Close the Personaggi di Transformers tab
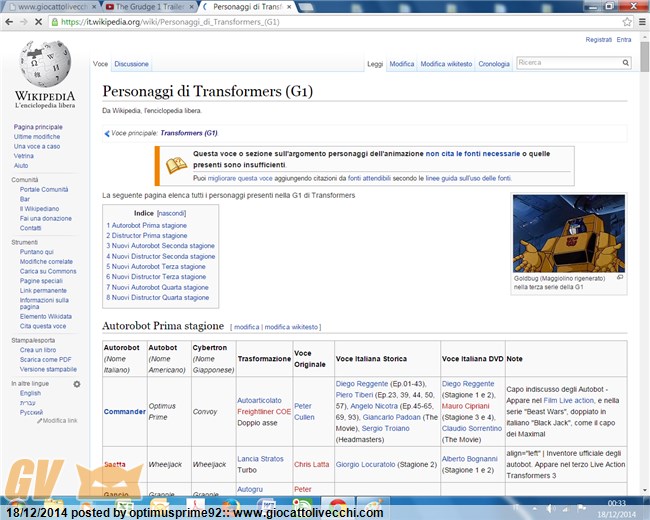 click(x=289, y=7)
